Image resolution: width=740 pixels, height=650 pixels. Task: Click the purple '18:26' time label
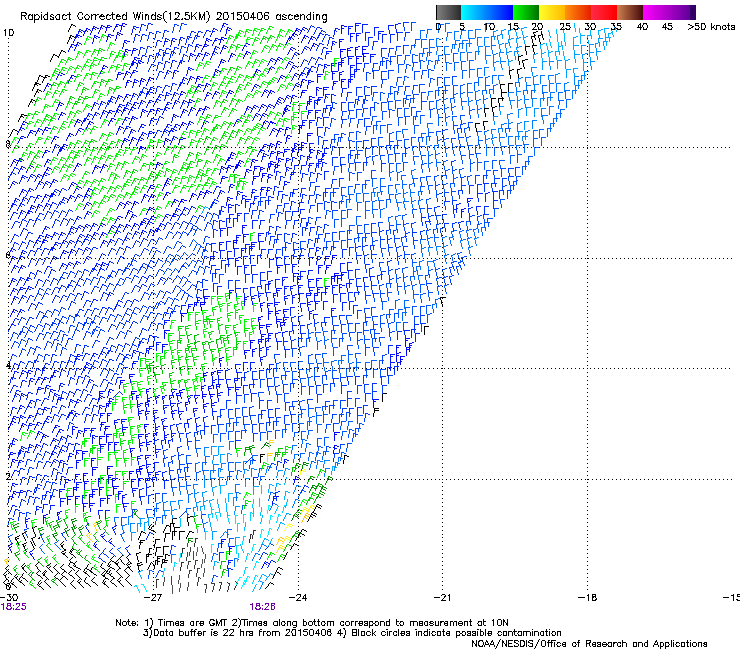pos(262,607)
